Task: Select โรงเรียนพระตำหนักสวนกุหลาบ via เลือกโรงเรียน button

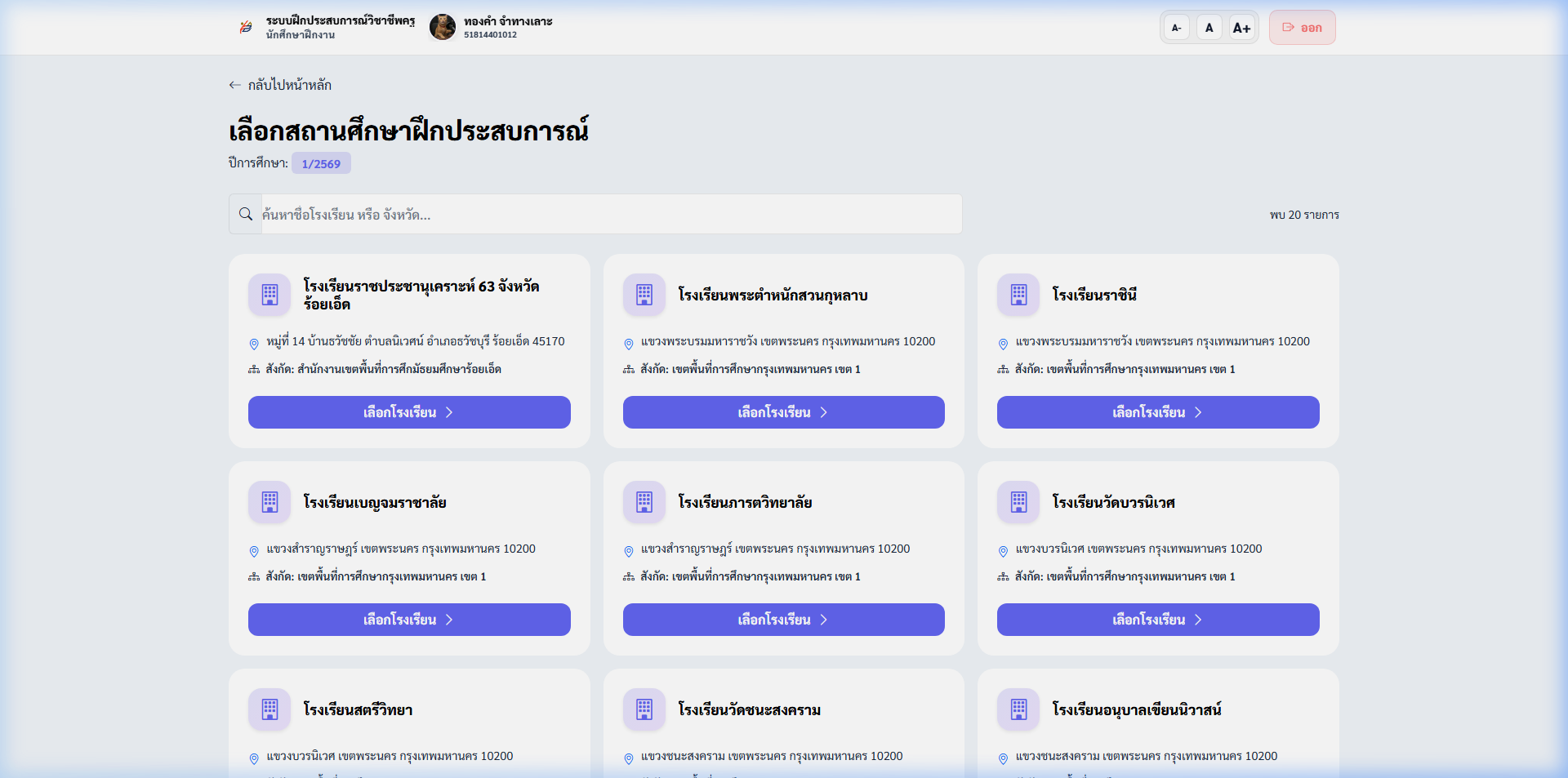Action: click(784, 412)
